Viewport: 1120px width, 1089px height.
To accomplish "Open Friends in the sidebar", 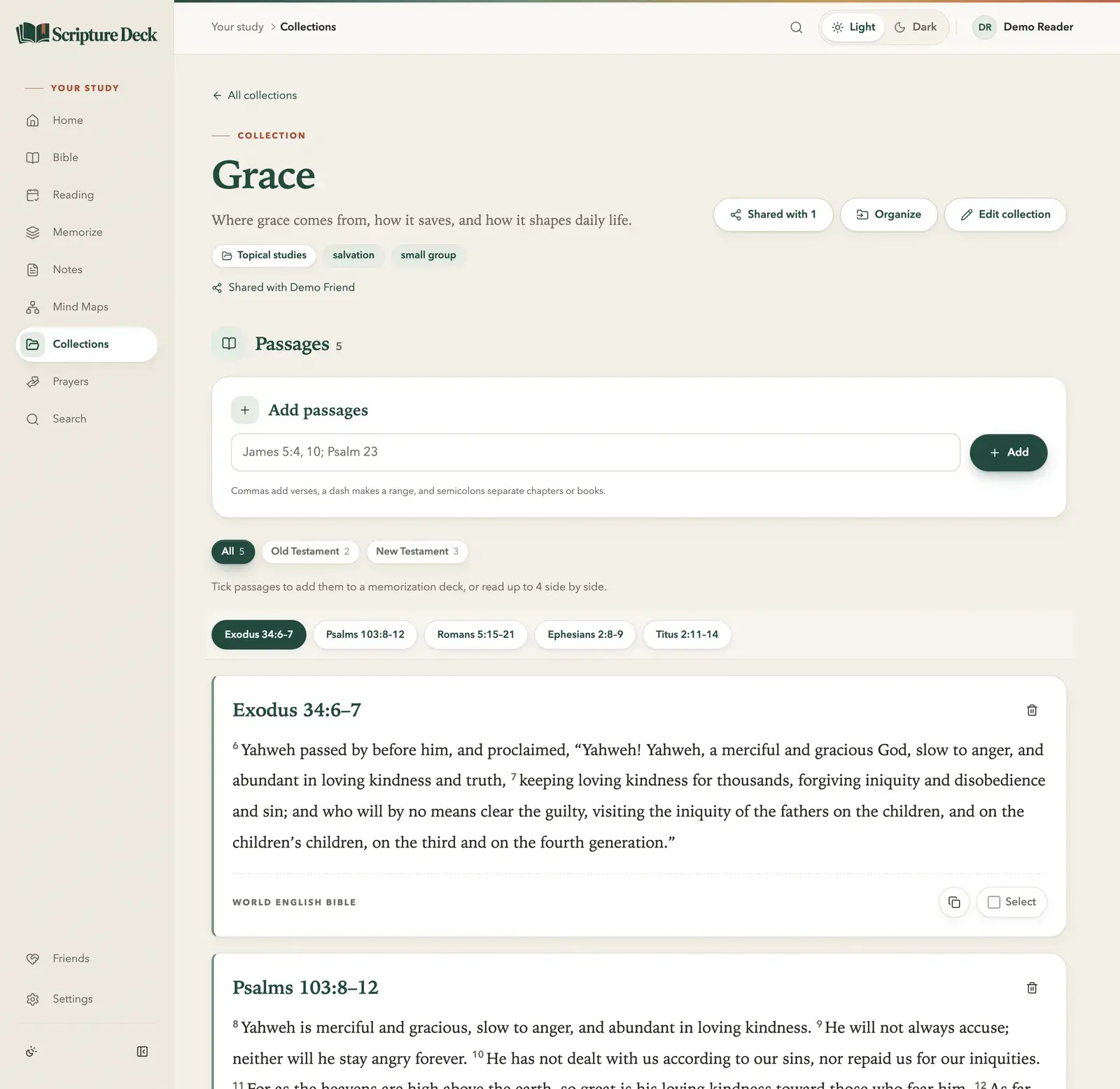I will (x=87, y=959).
